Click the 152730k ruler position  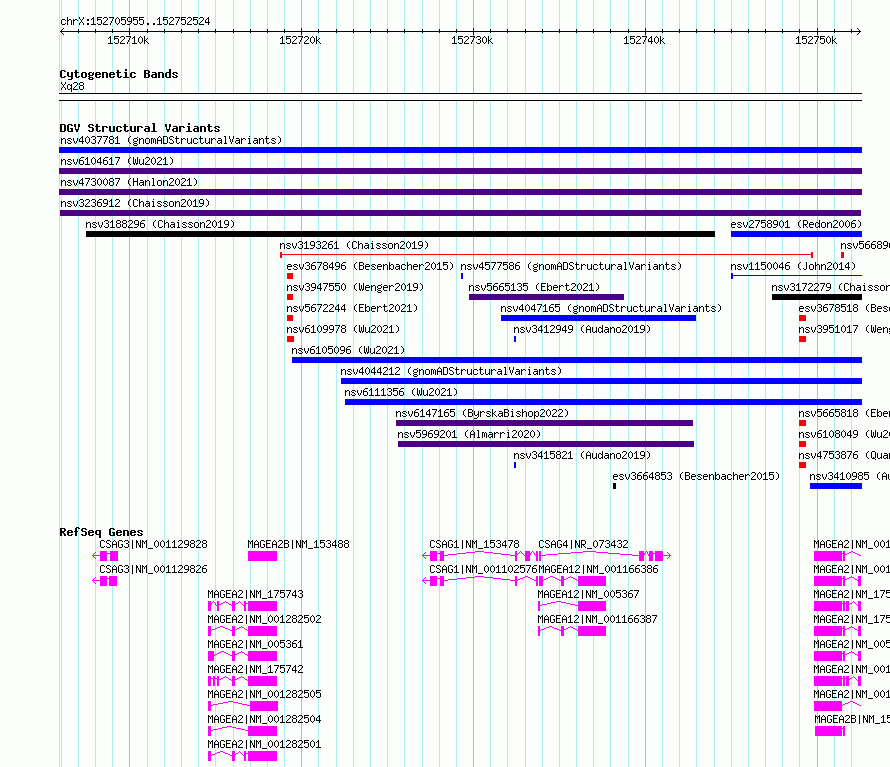[472, 40]
